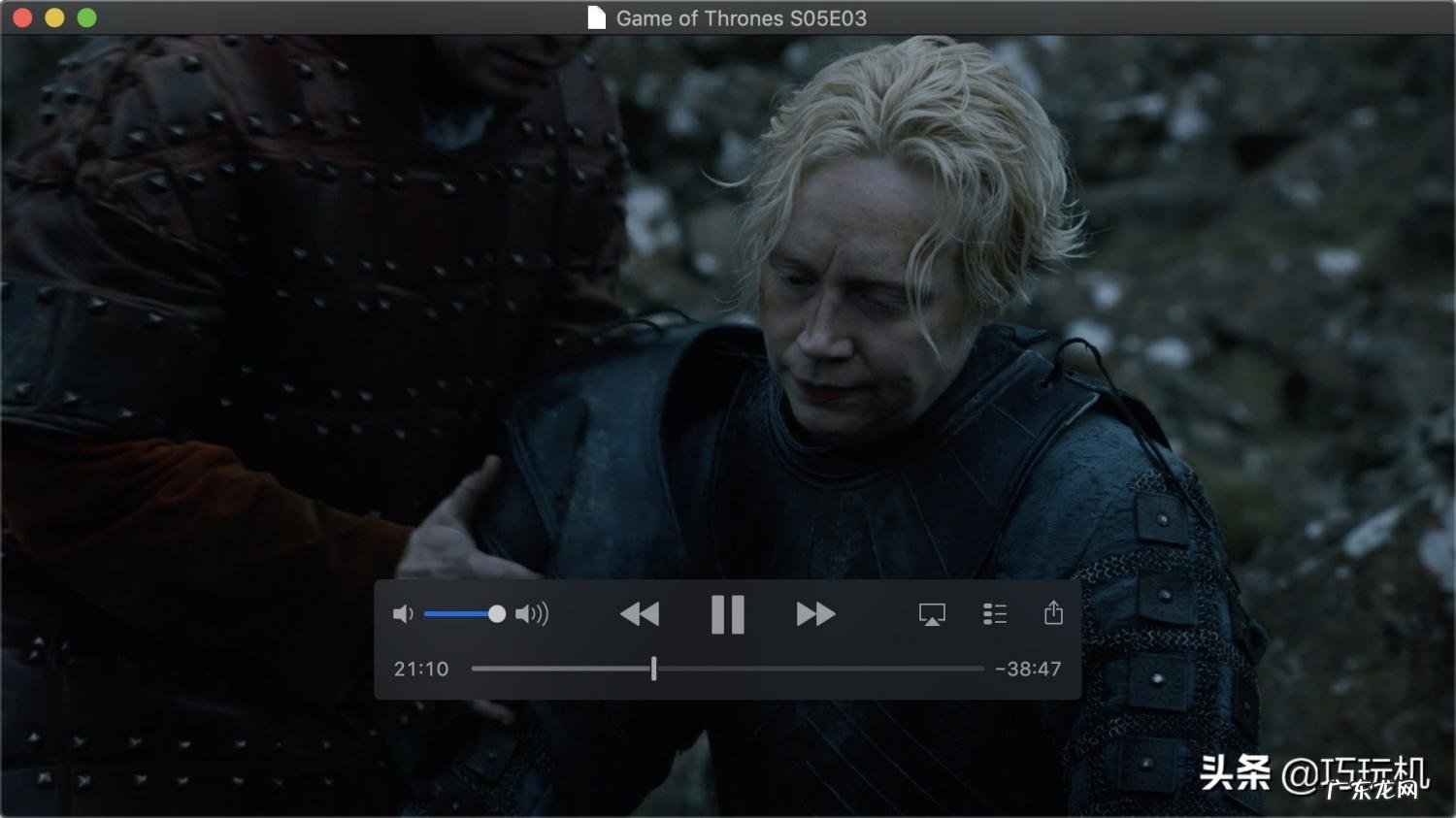Click the playhead on the timeline
This screenshot has width=1456, height=818.
[654, 669]
